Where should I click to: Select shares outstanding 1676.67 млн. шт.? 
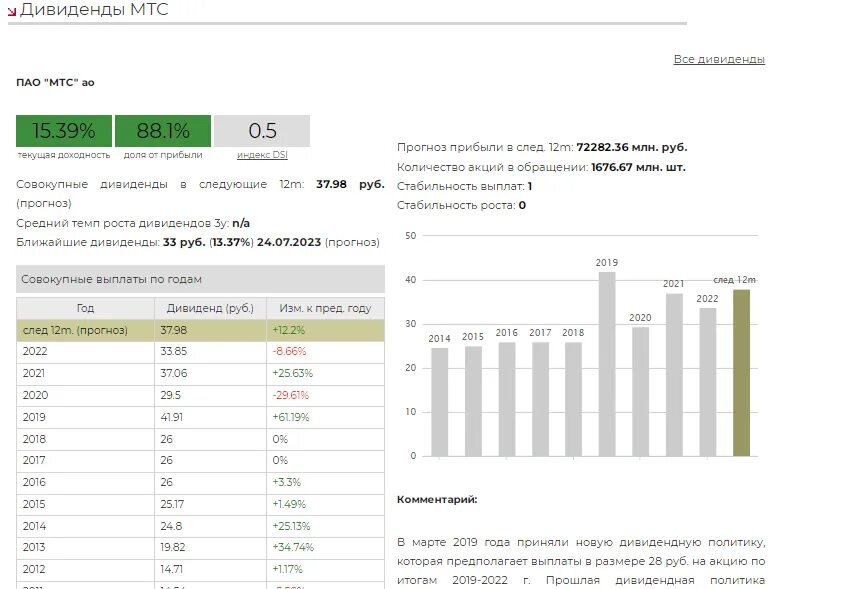(x=638, y=167)
